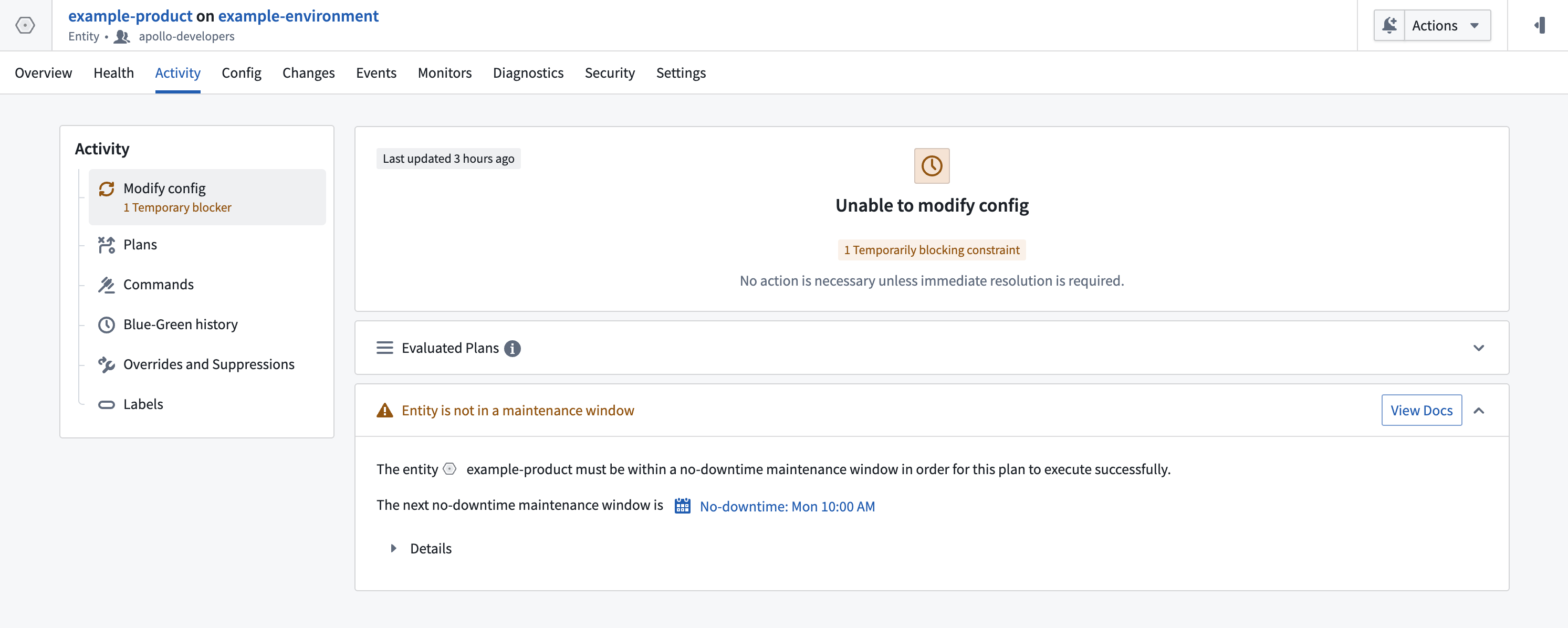Click the clock icon above Unable to modify config
This screenshot has width=1568, height=628.
pyautogui.click(x=932, y=165)
